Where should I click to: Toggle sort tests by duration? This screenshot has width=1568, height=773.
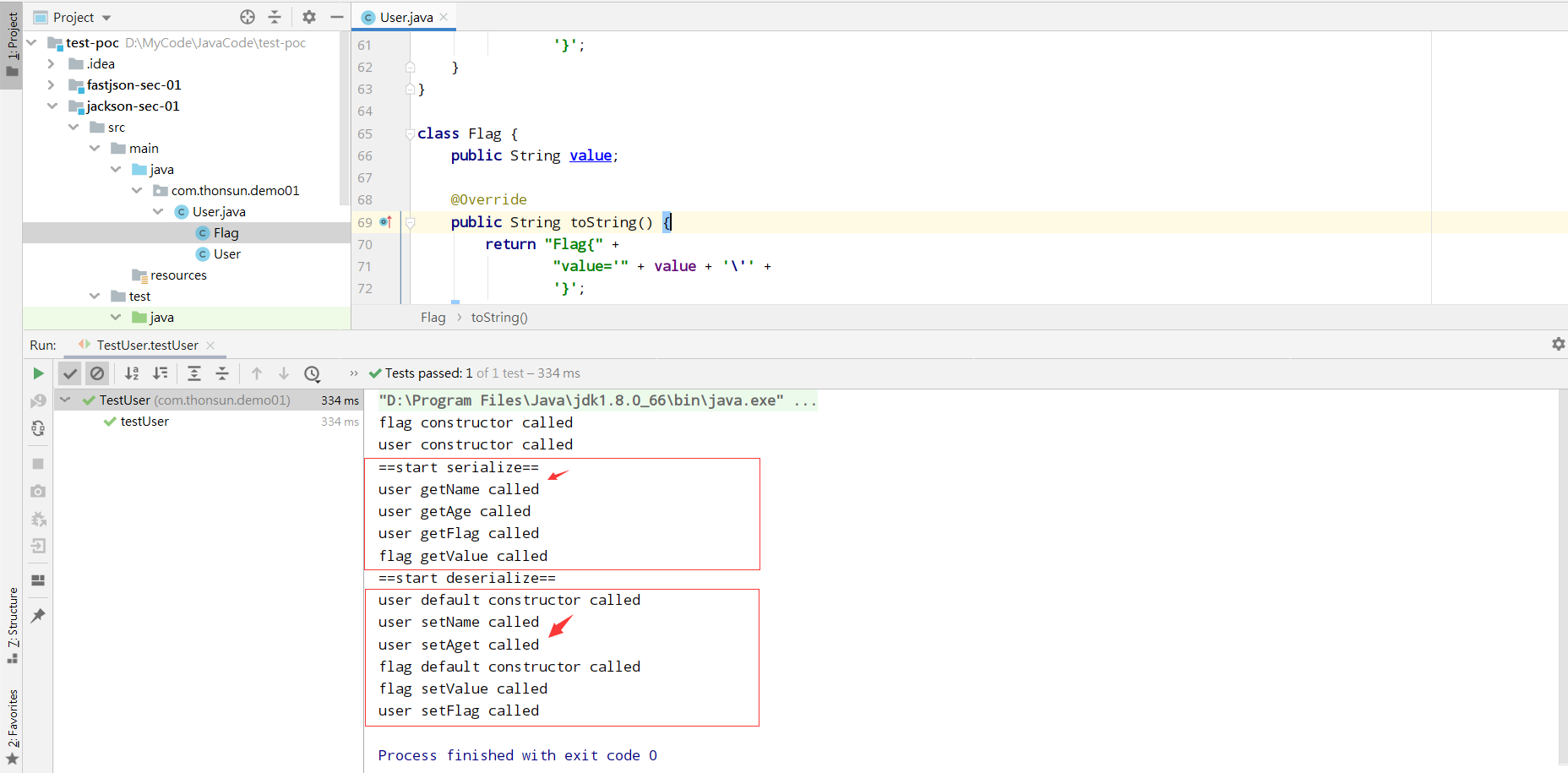(160, 373)
